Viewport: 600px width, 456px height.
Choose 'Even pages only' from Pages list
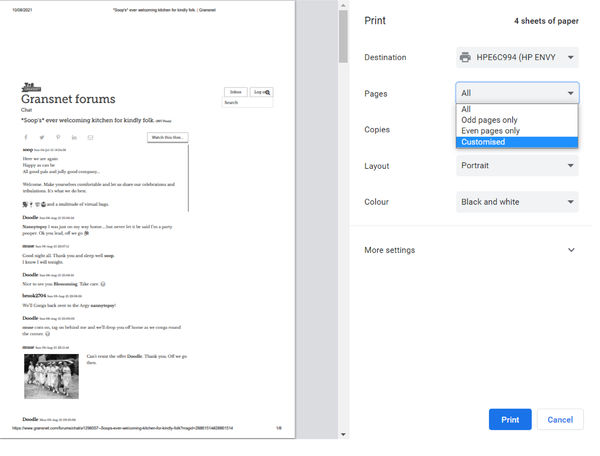coord(490,131)
